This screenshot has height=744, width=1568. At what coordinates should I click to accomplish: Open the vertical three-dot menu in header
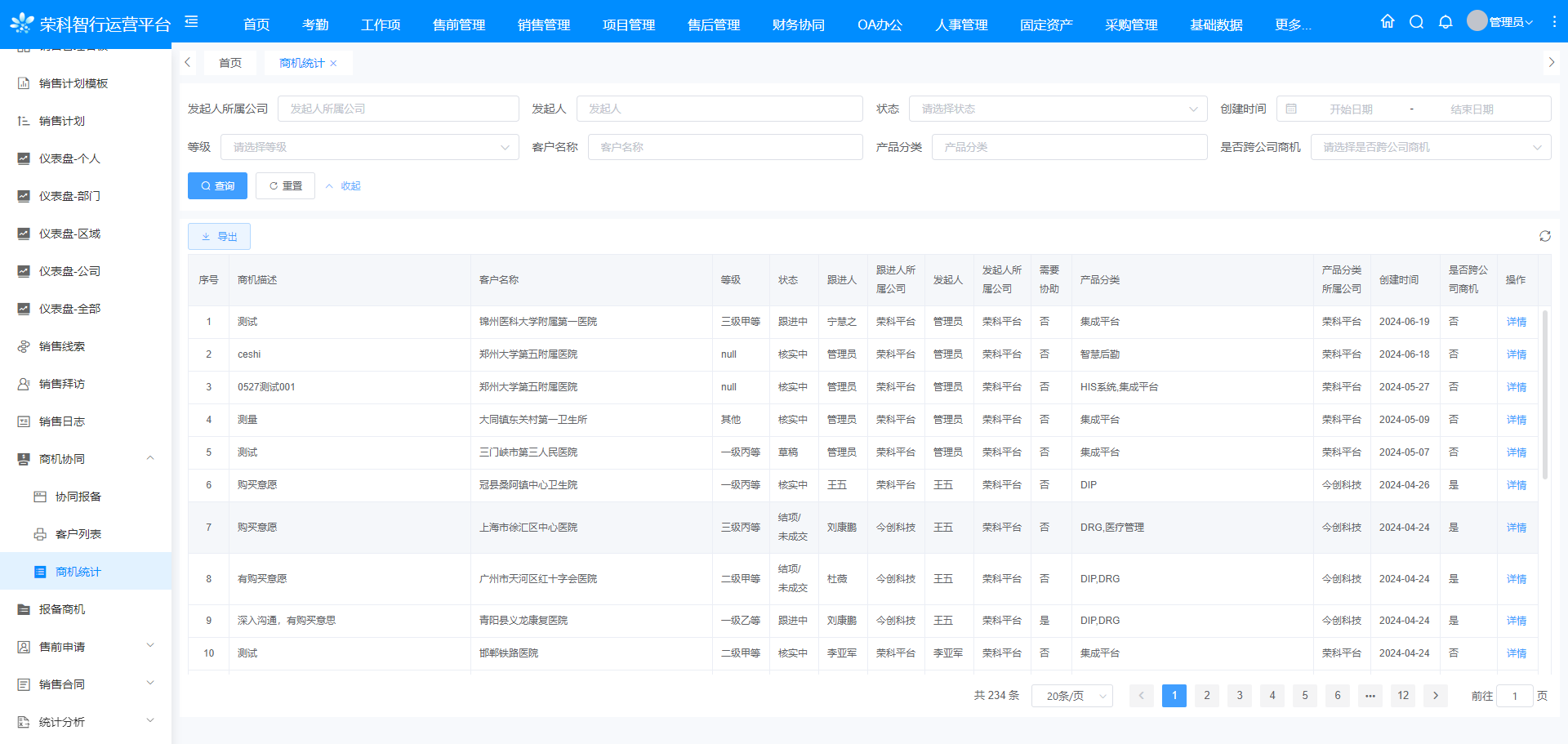pyautogui.click(x=1553, y=22)
